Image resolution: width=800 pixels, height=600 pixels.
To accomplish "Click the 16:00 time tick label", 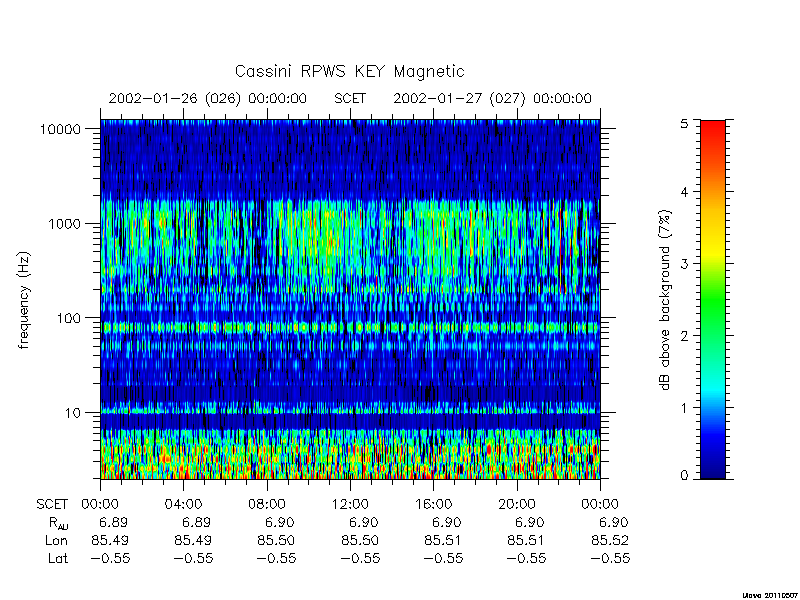I will coord(433,505).
